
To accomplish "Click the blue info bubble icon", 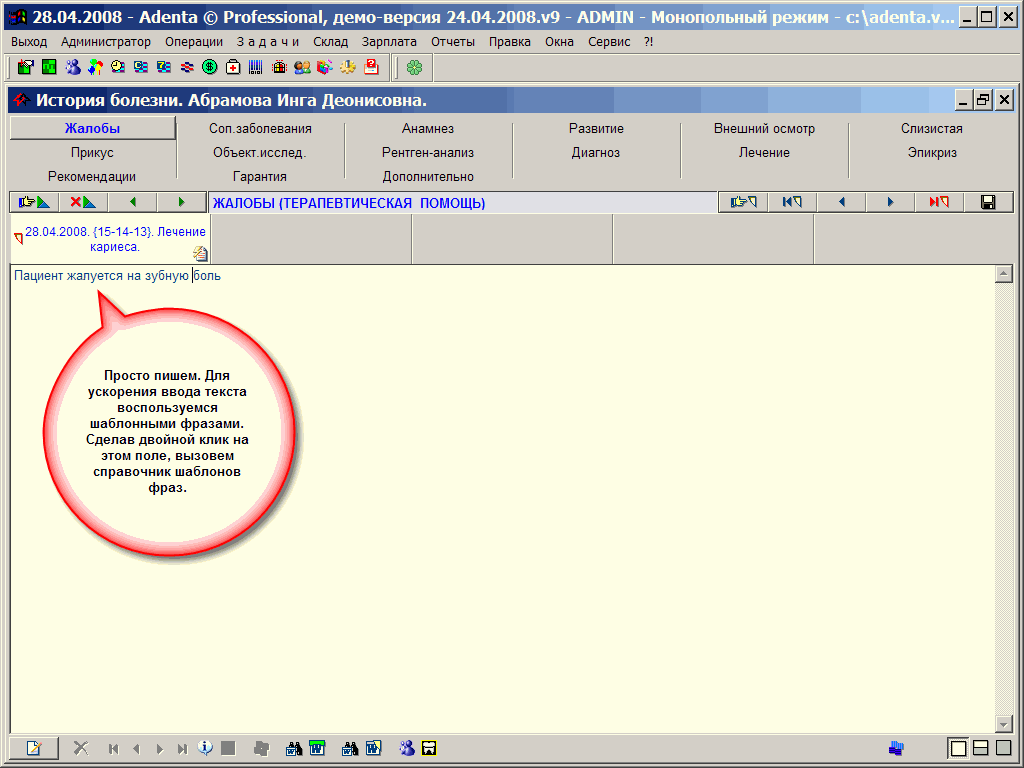I will [205, 748].
